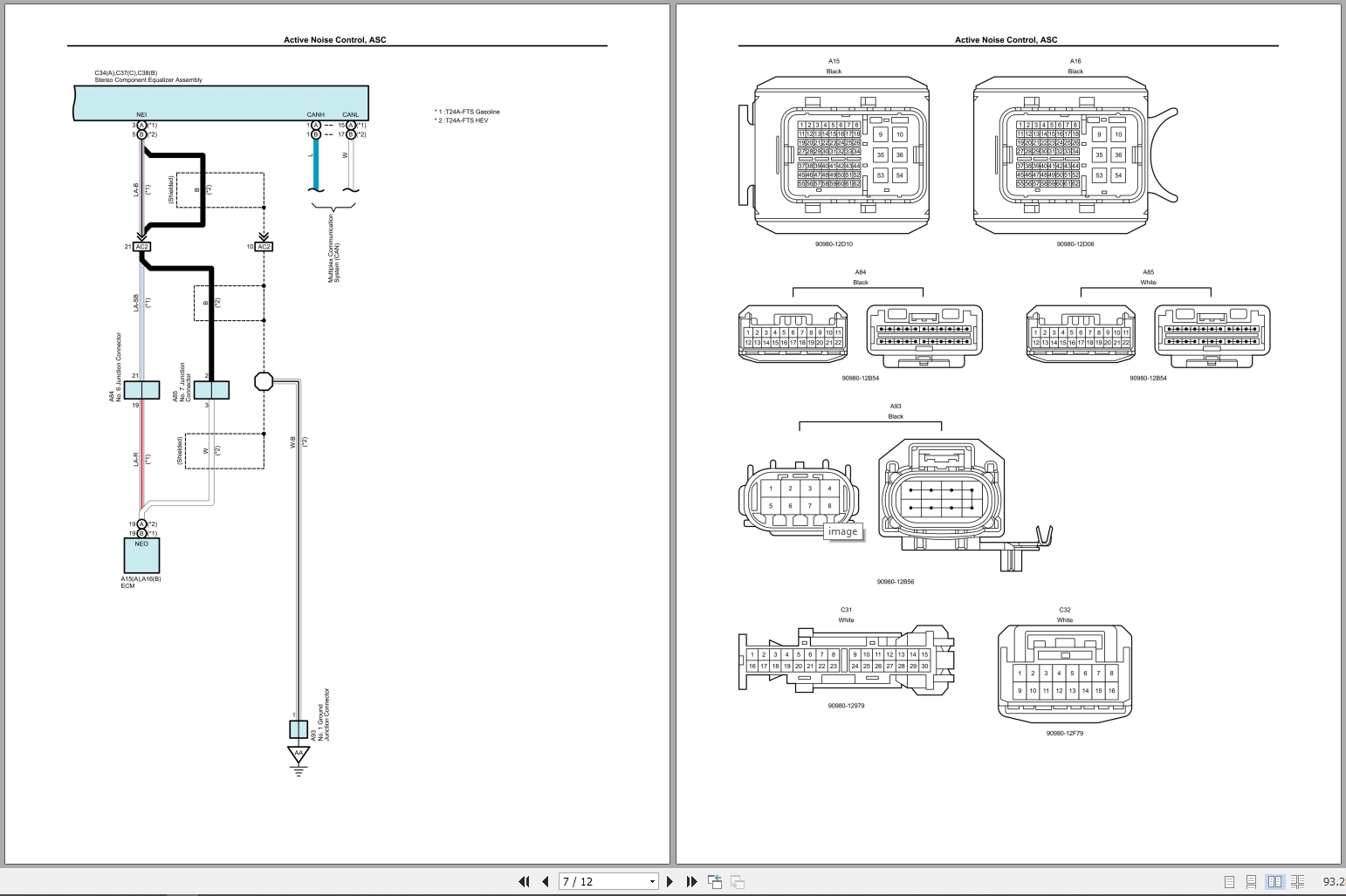Jump to the first page
Viewport: 1346px width, 896px height.
524,881
